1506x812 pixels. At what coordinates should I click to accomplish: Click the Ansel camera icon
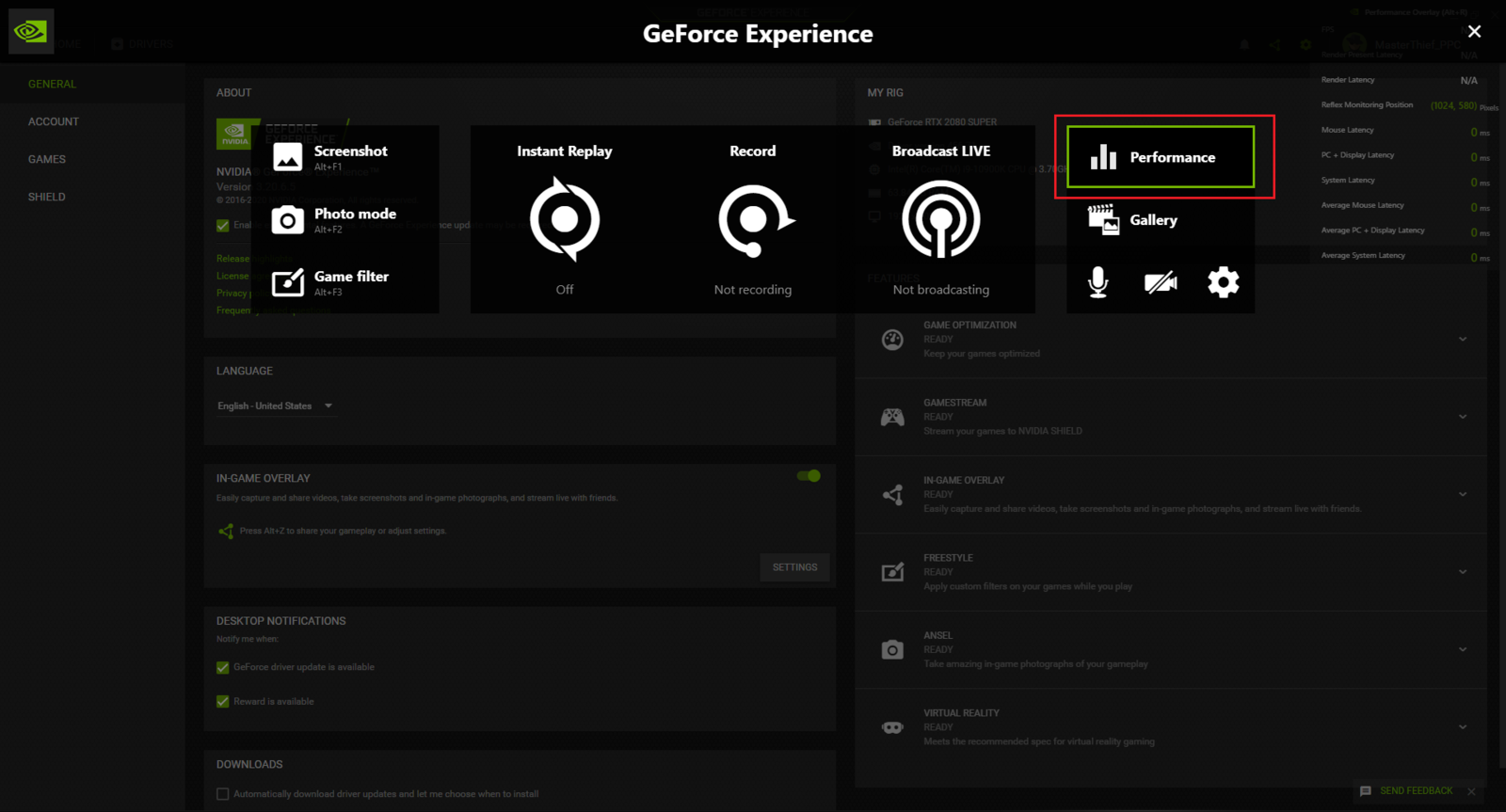coord(892,650)
